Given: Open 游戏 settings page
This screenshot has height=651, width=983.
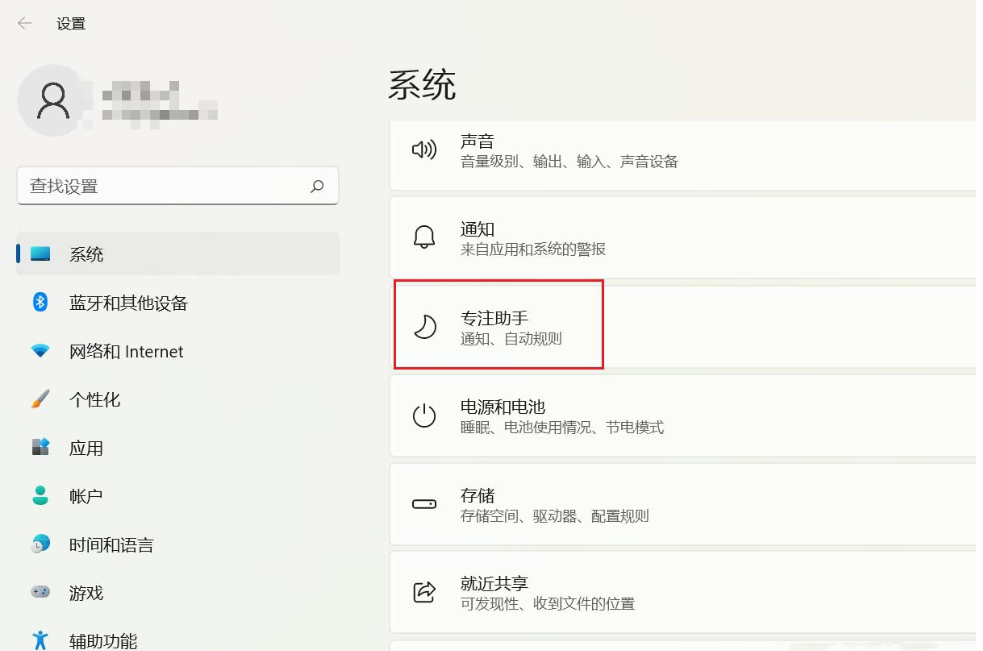Looking at the screenshot, I should [x=86, y=593].
